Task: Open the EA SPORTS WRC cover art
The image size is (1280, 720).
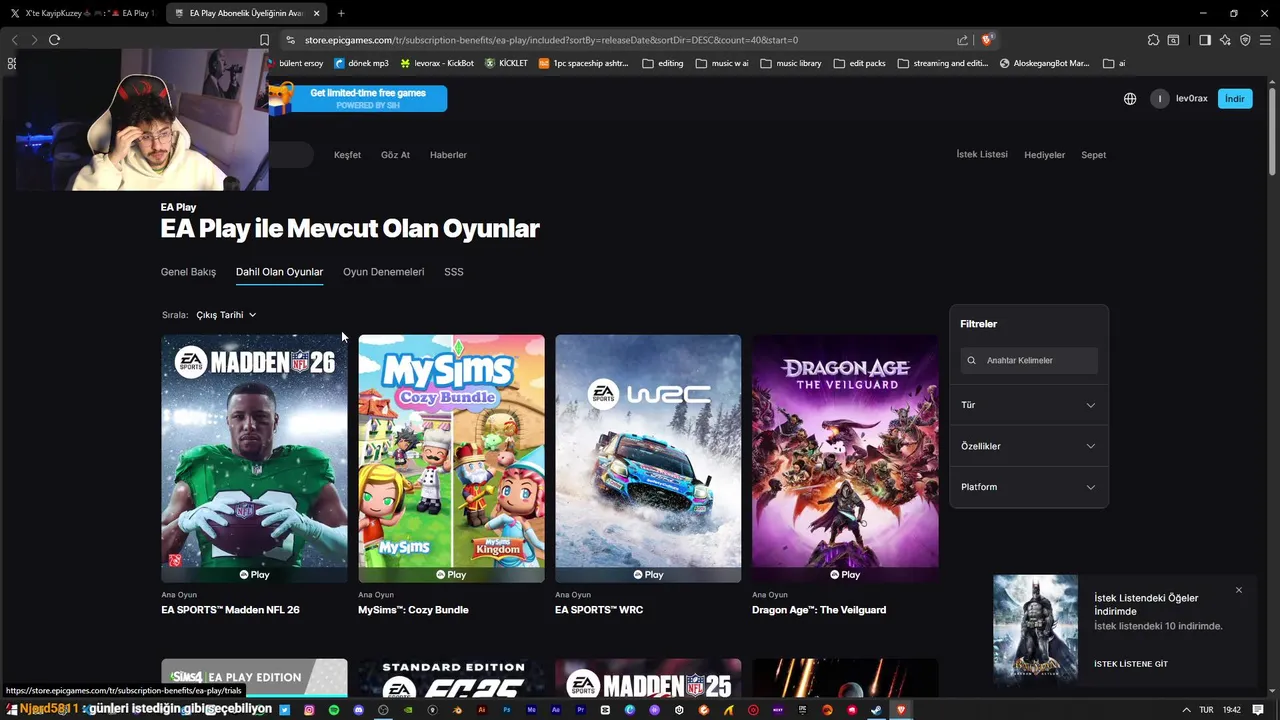Action: coord(648,458)
